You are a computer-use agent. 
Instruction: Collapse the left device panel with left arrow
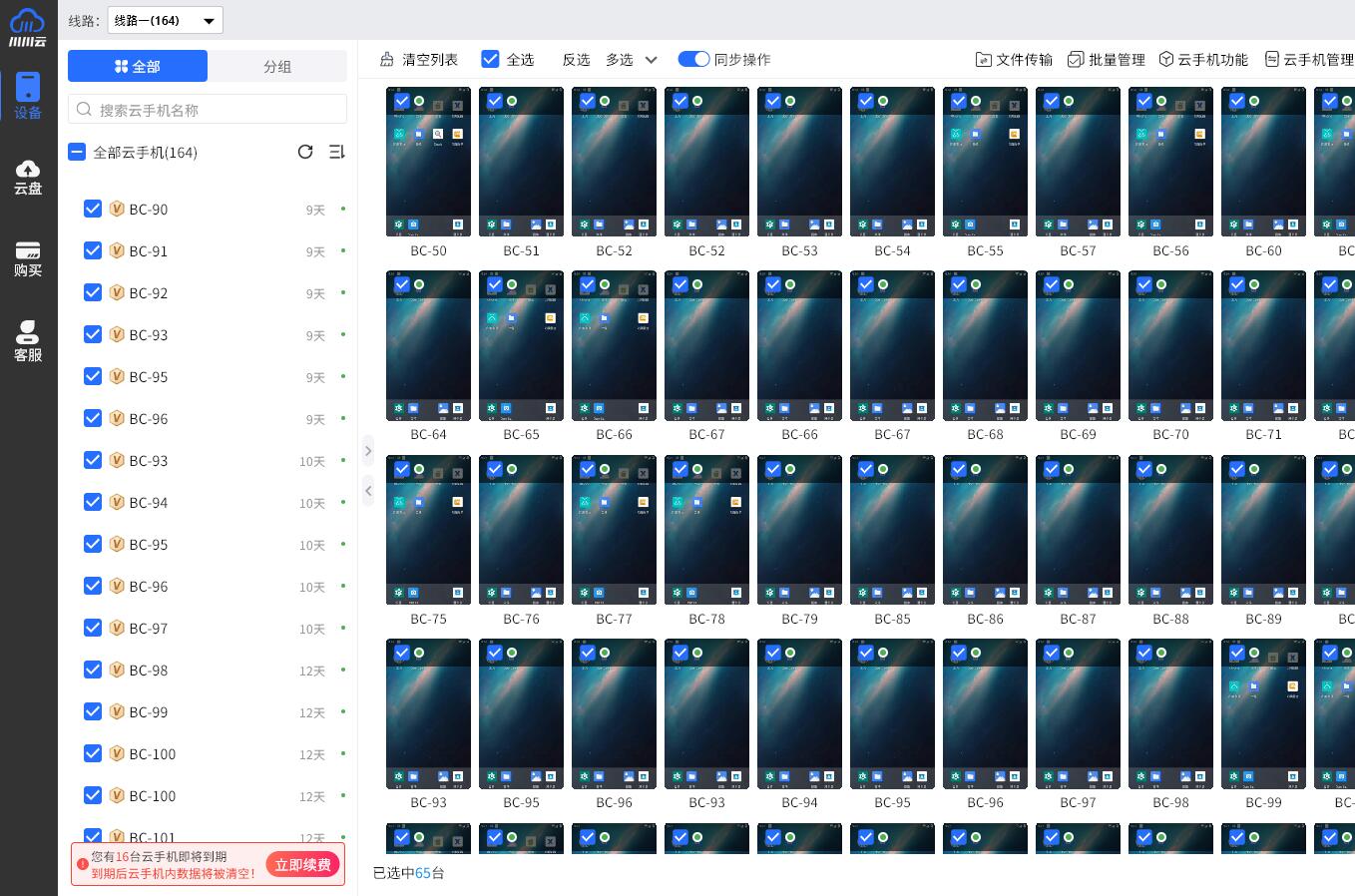[368, 490]
